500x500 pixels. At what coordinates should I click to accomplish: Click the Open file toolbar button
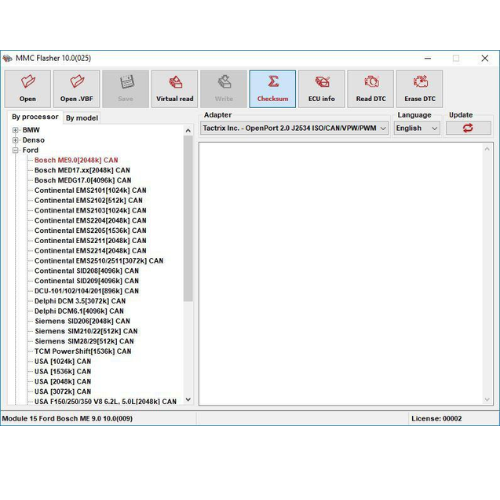tap(28, 89)
